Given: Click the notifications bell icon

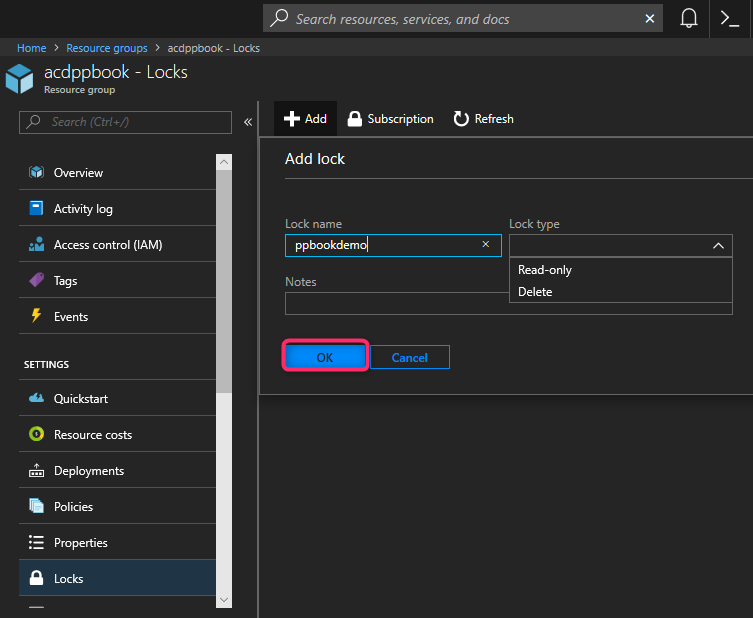Looking at the screenshot, I should pyautogui.click(x=689, y=18).
